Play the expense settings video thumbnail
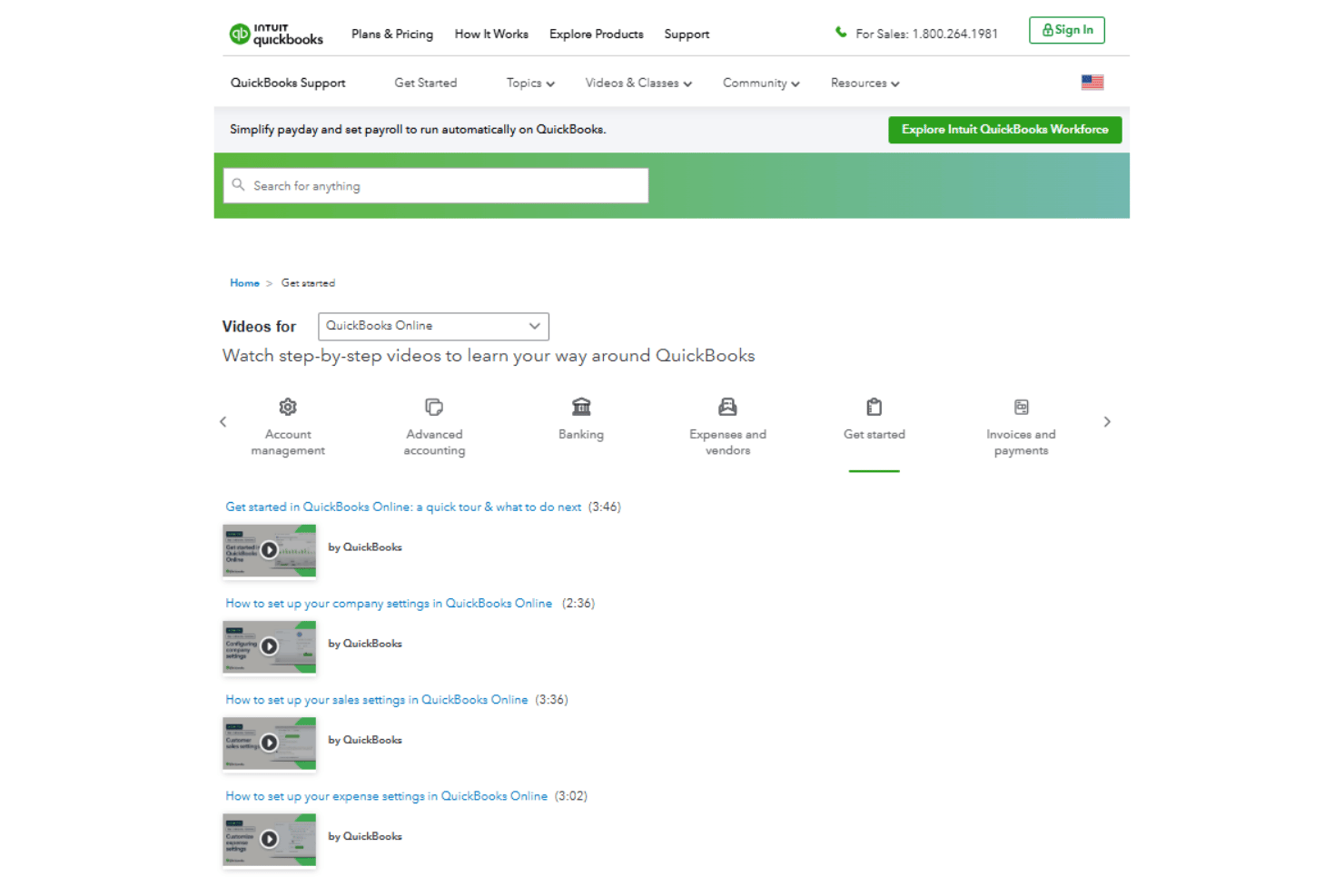This screenshot has height=896, width=1344. coord(269,840)
